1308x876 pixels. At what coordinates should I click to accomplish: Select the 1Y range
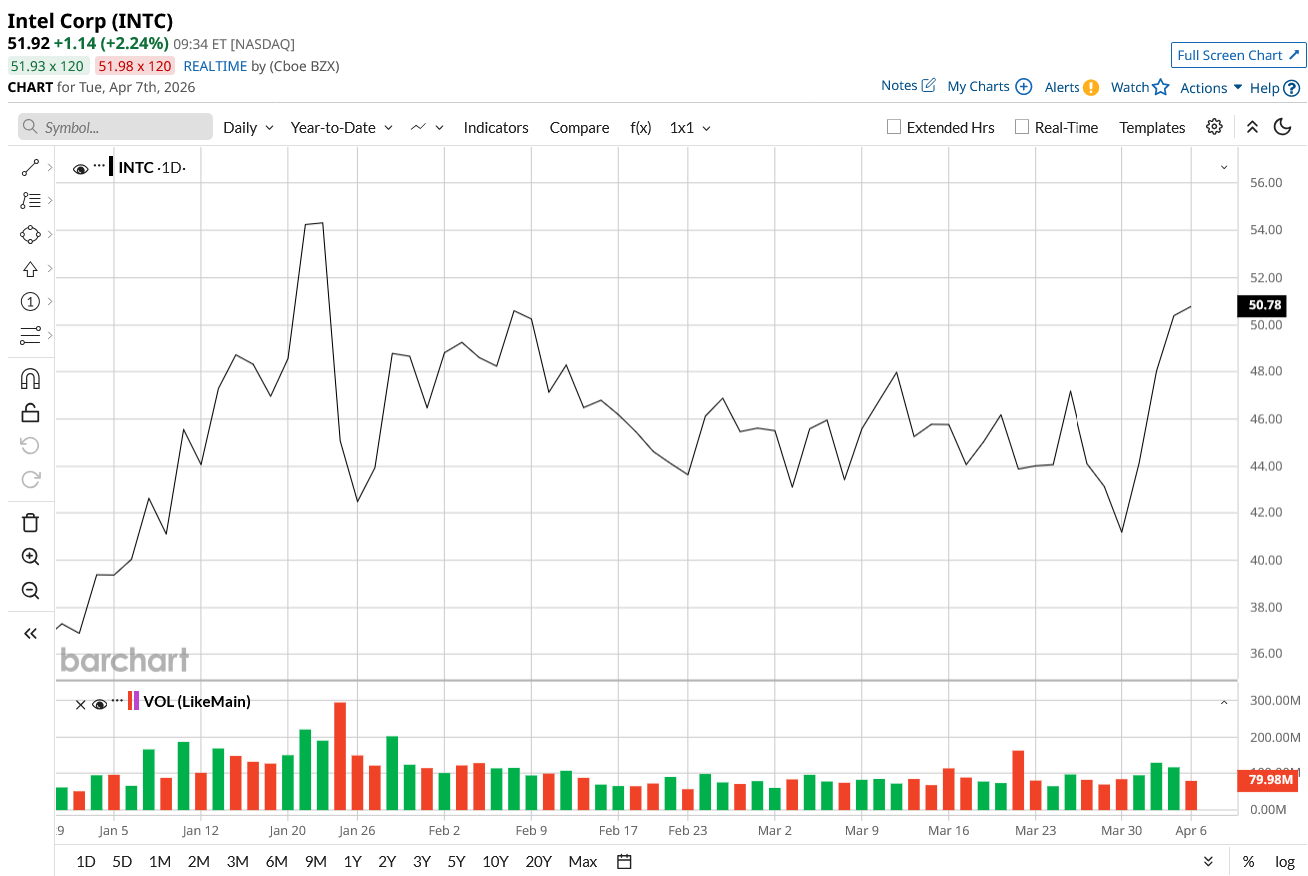coord(352,862)
